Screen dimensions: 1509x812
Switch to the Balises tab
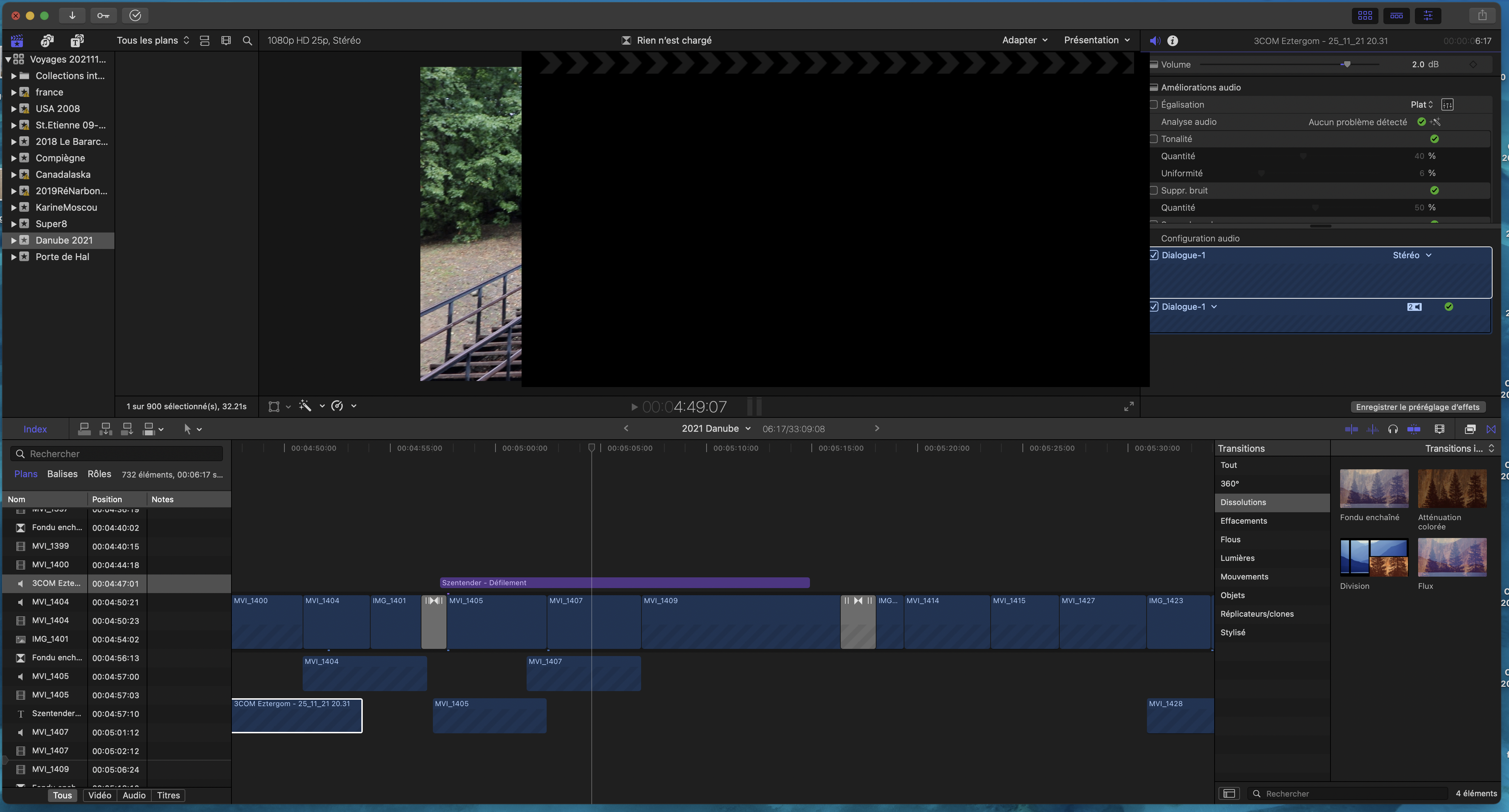[x=62, y=474]
